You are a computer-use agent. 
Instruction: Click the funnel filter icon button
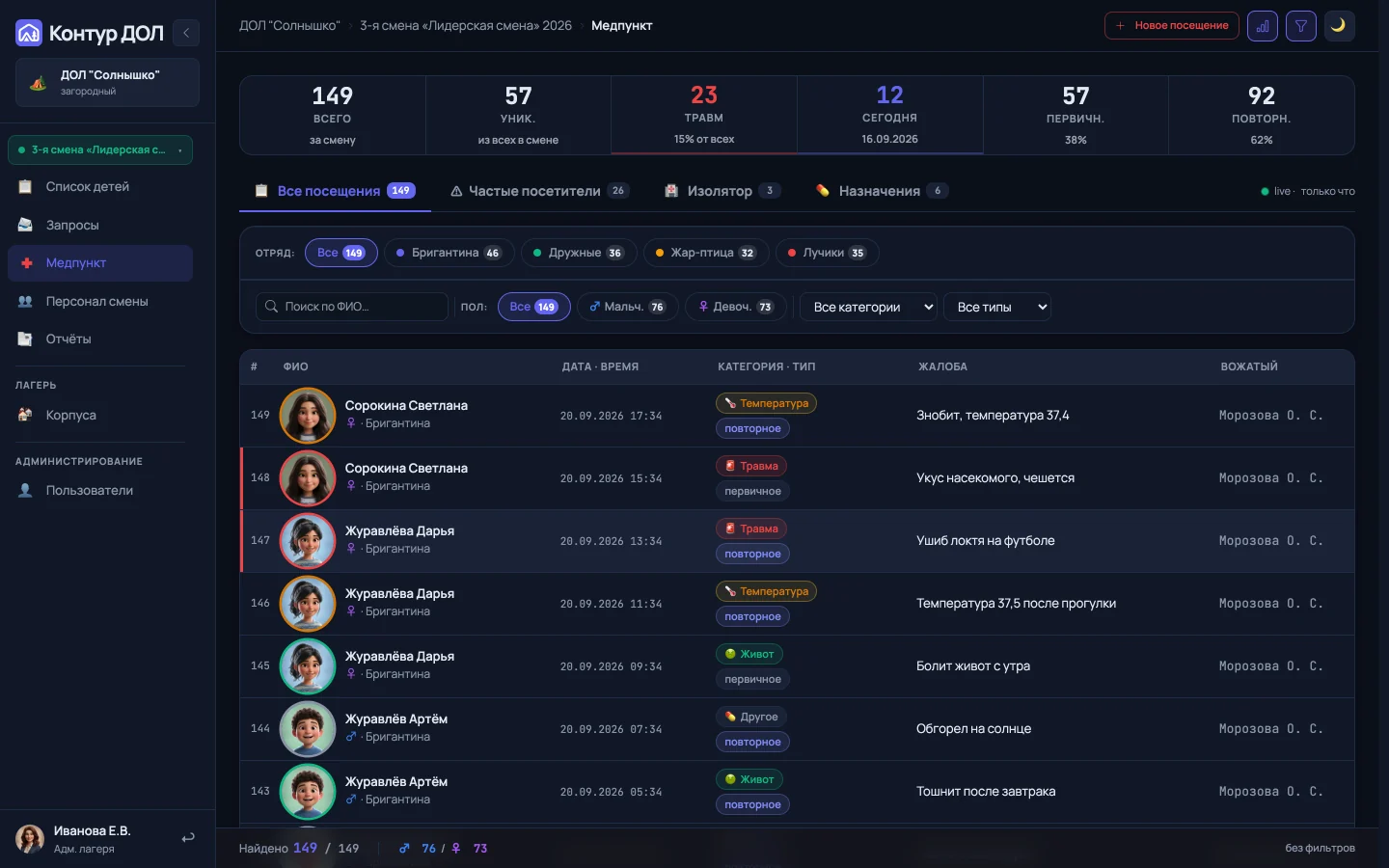click(1301, 26)
